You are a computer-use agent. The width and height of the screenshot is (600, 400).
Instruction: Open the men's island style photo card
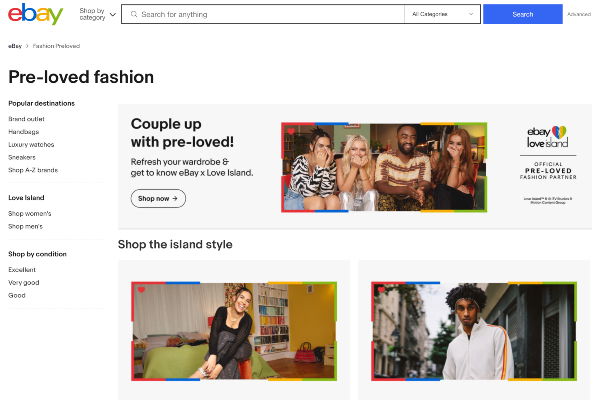coord(474,331)
